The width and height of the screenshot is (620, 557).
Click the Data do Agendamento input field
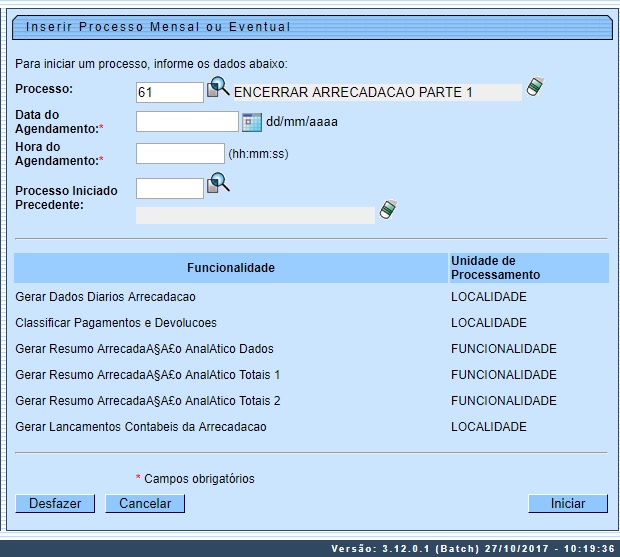(187, 122)
